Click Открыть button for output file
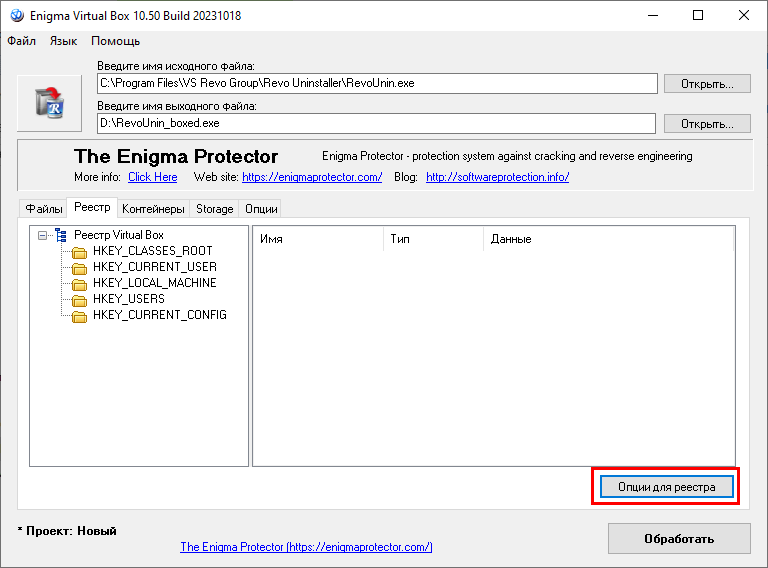This screenshot has height=568, width=768. 707,124
